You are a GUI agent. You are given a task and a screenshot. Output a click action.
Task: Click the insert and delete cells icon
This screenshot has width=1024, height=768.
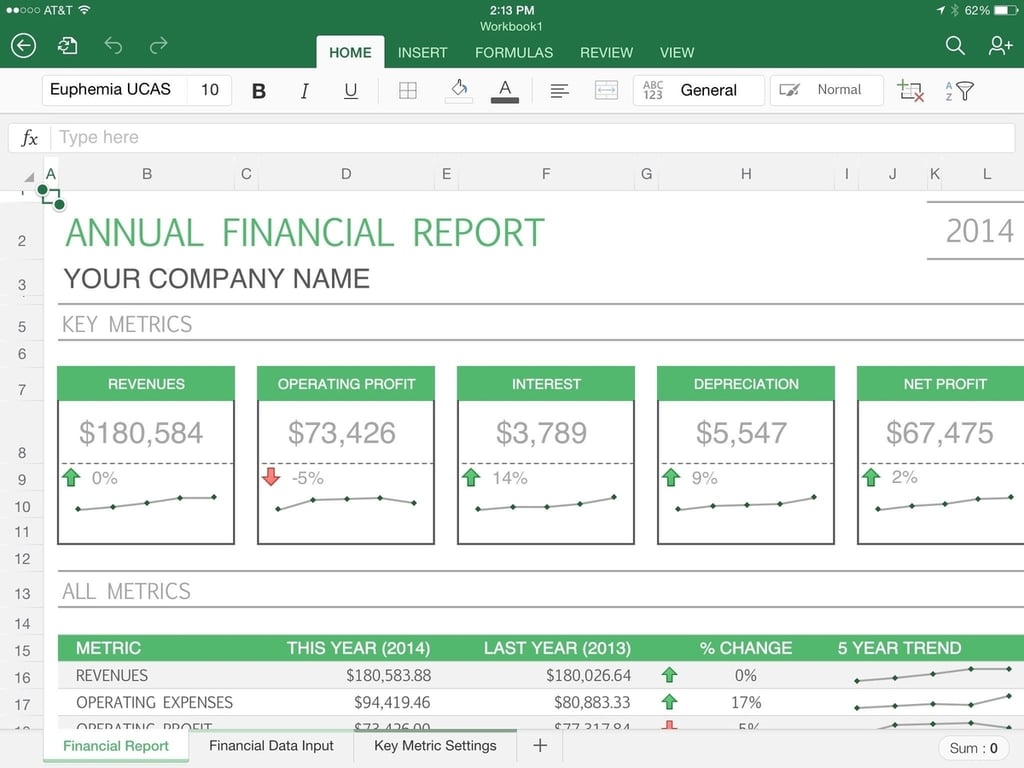(910, 90)
